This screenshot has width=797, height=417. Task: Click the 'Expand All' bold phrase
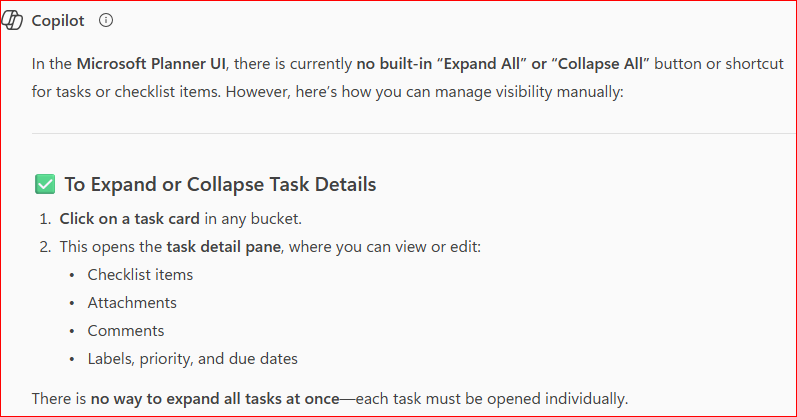[482, 64]
